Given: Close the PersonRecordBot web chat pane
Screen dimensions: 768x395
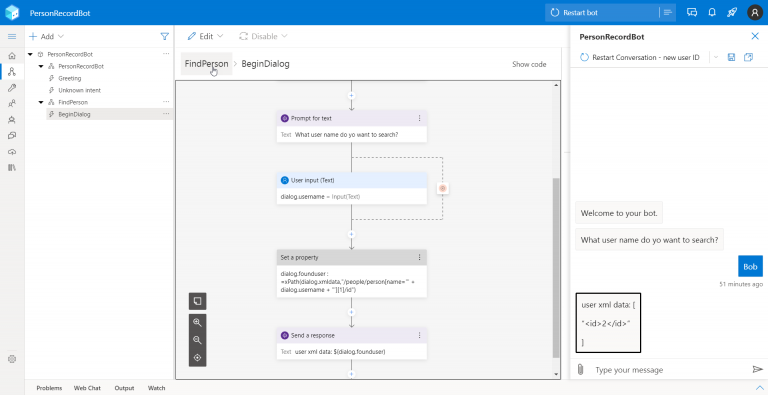Looking at the screenshot, I should pos(755,36).
